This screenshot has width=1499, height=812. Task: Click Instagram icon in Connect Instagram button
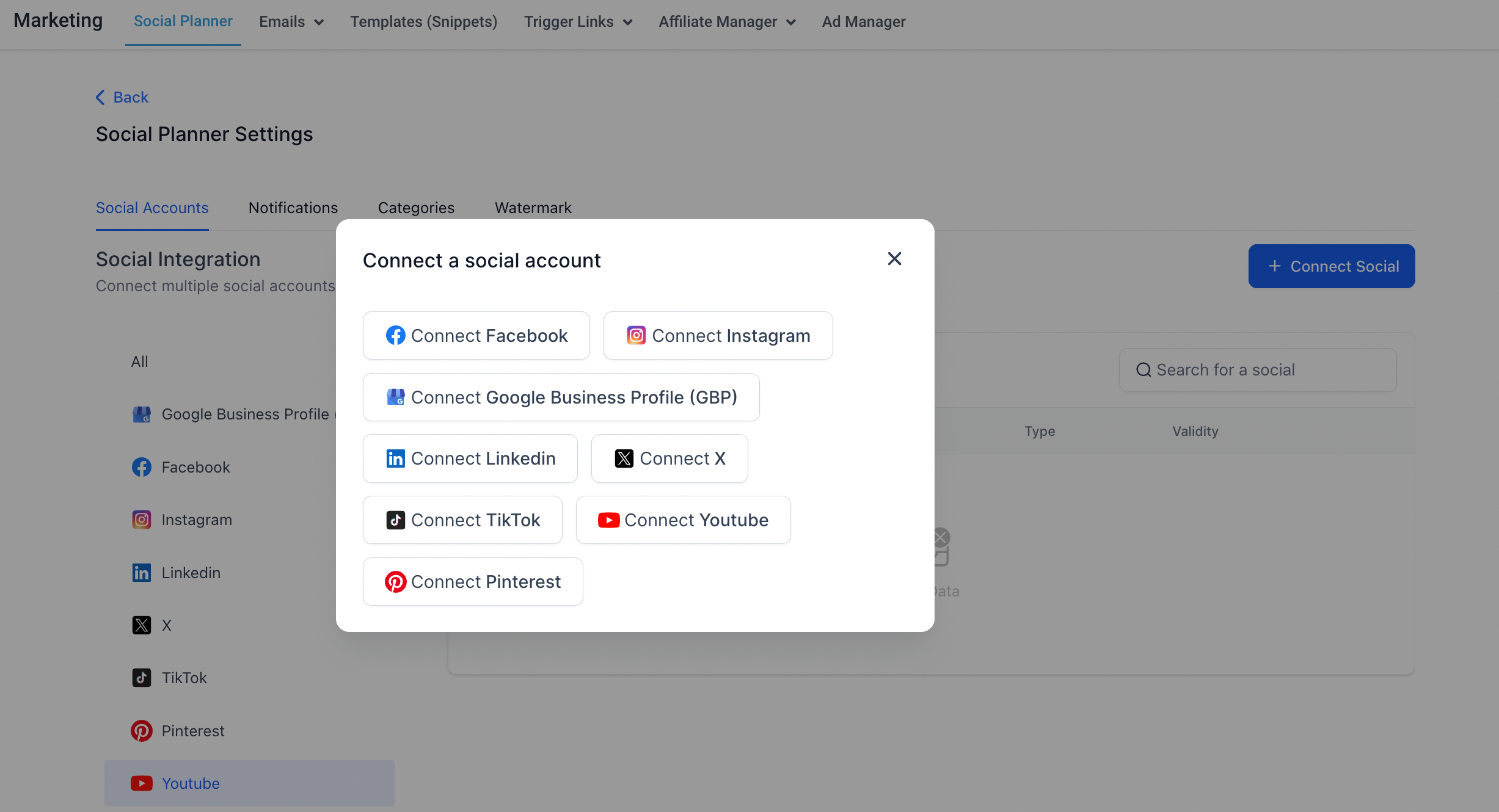point(636,336)
